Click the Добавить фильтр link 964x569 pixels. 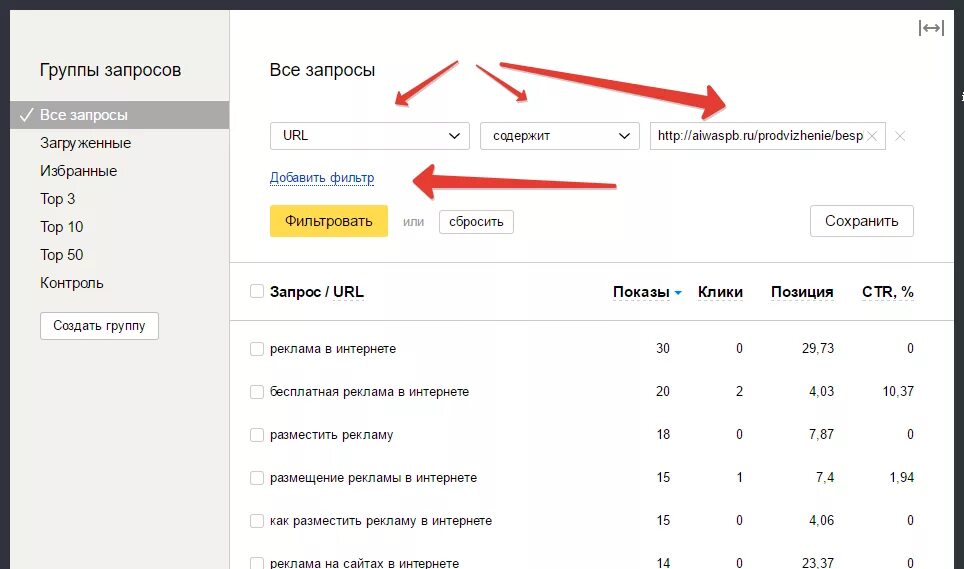coord(322,178)
